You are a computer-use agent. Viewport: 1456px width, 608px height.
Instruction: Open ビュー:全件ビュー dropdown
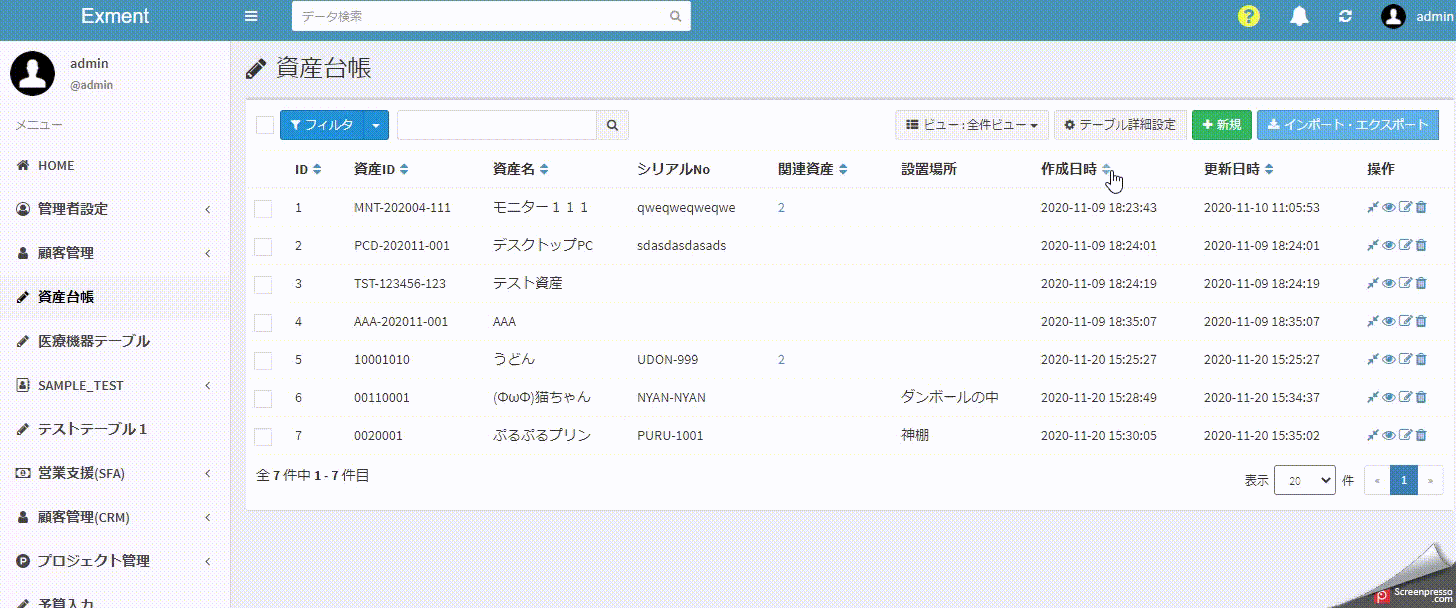pos(972,125)
